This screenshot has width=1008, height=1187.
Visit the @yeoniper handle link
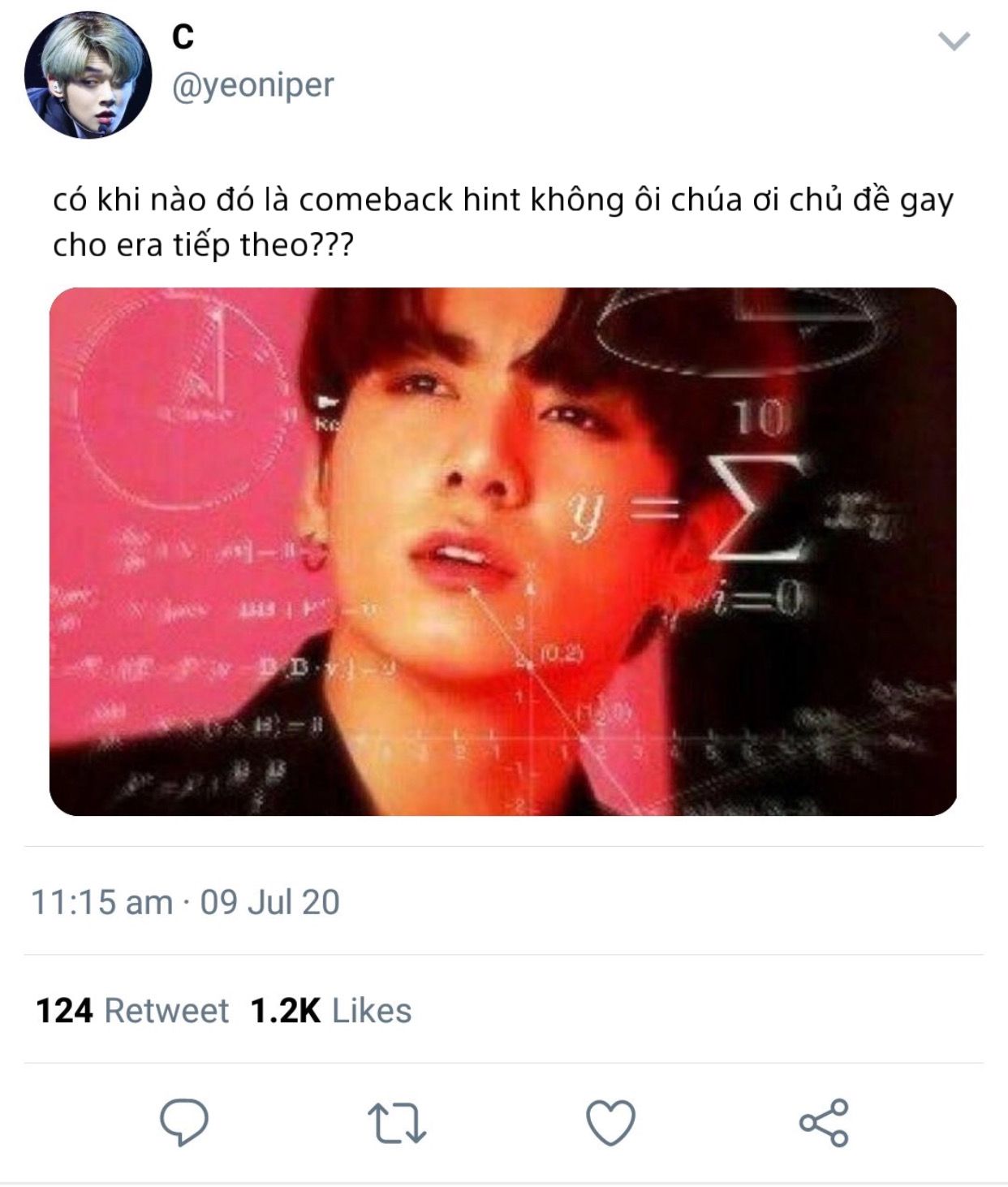(252, 84)
